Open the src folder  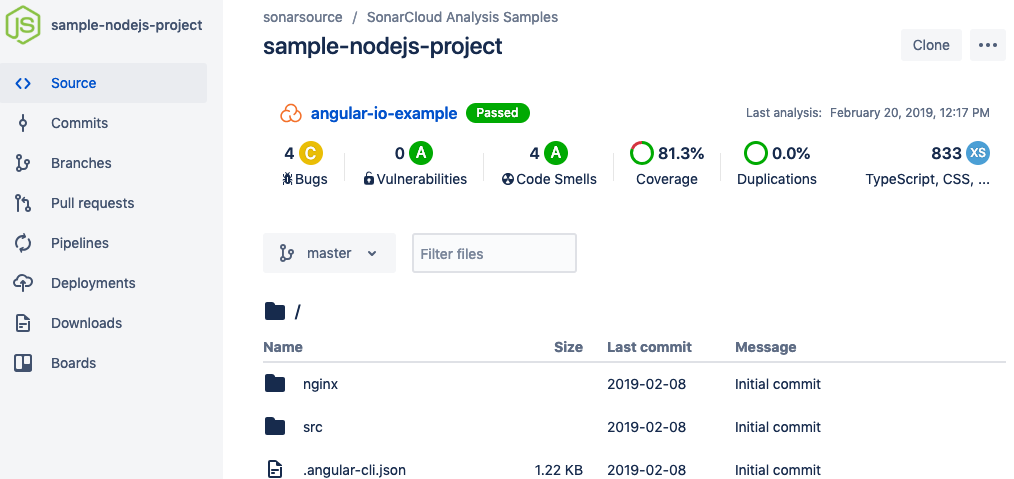click(312, 427)
